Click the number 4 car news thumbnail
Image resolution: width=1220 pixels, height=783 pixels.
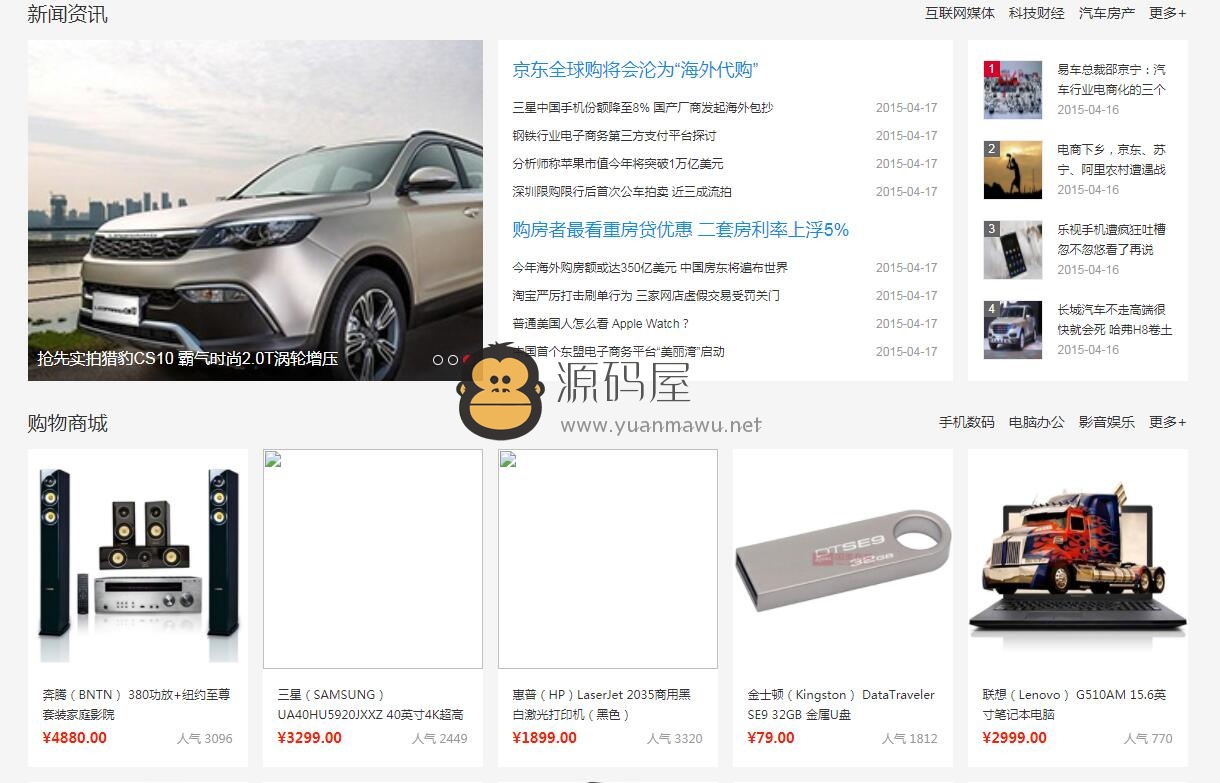1013,330
